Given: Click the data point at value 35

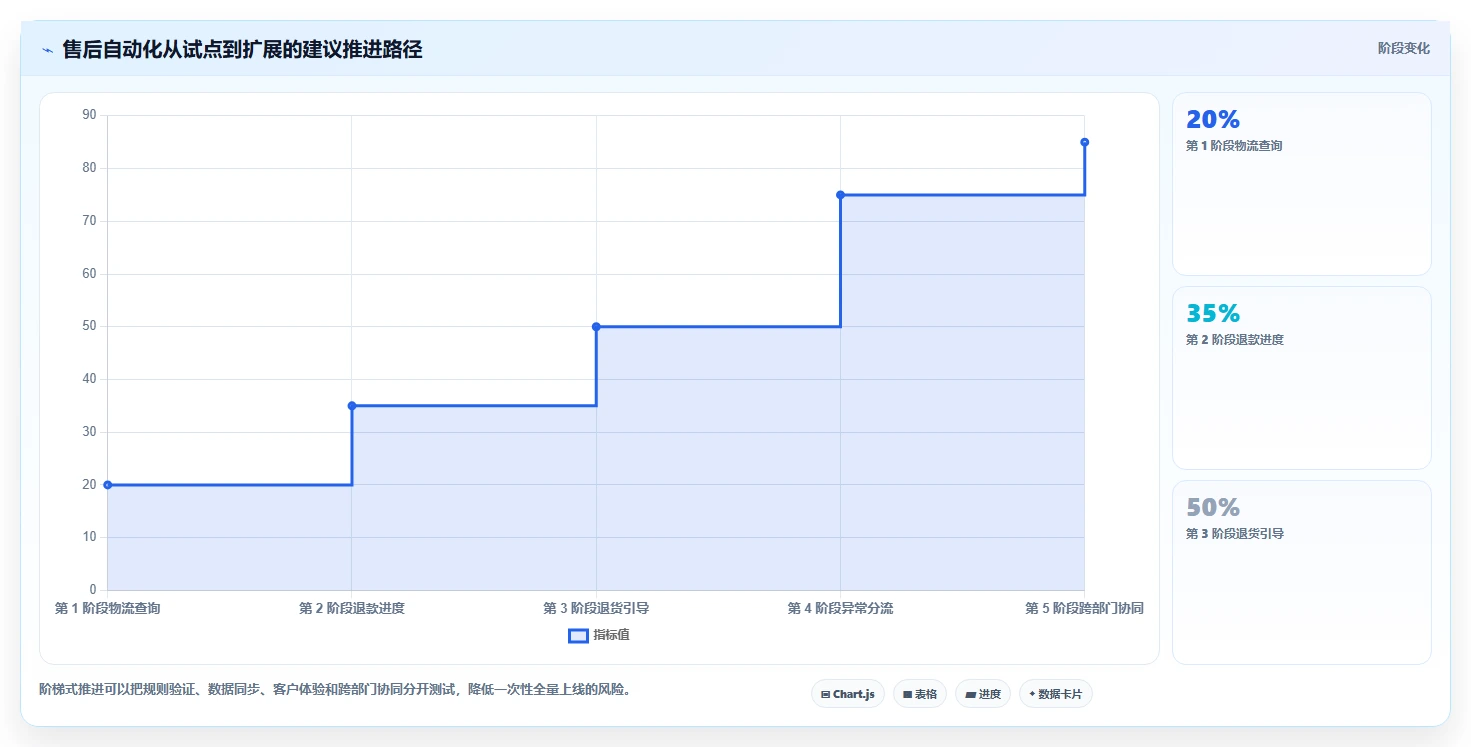Looking at the screenshot, I should point(352,406).
